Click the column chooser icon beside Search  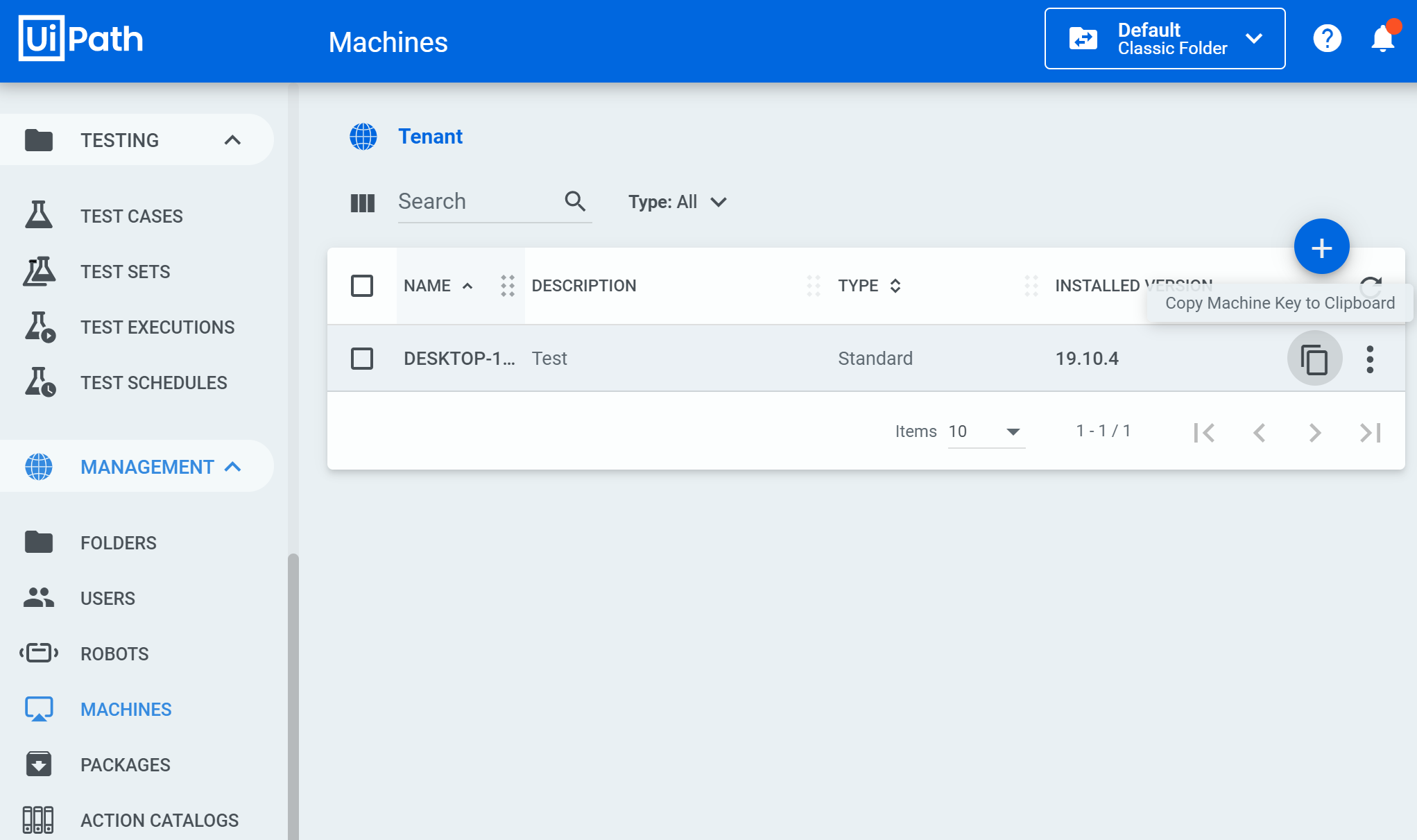[x=362, y=203]
